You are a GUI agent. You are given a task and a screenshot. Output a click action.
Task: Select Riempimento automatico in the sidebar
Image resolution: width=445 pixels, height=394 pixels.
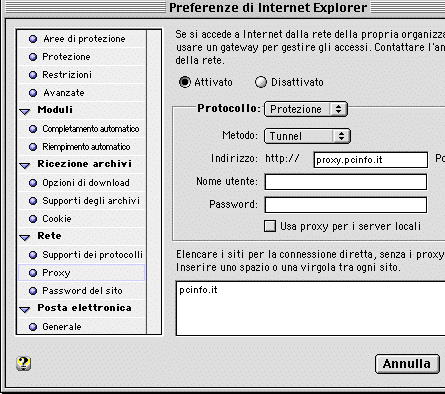tap(82, 147)
